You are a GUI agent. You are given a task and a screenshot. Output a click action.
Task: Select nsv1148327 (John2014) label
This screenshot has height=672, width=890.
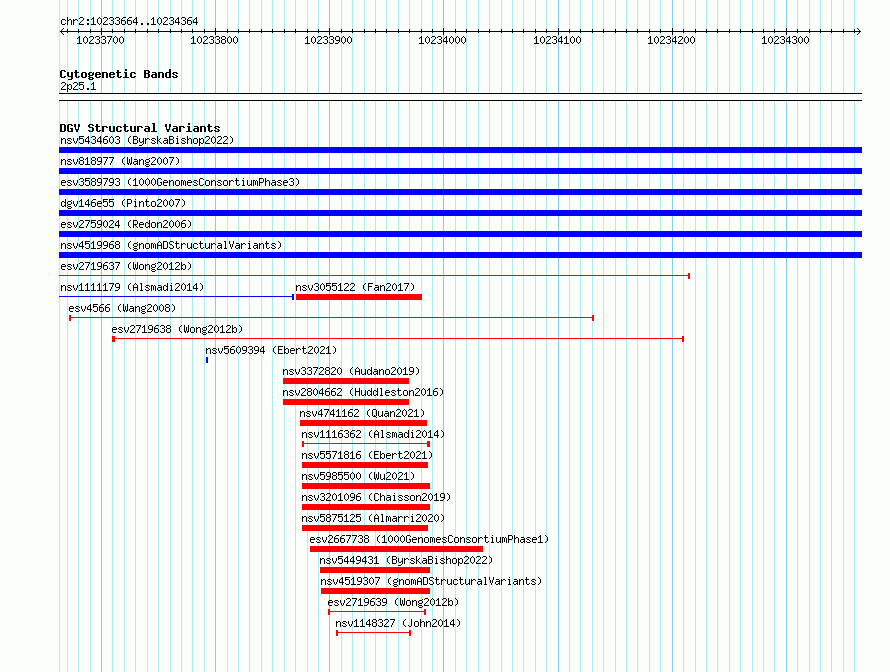pos(398,623)
